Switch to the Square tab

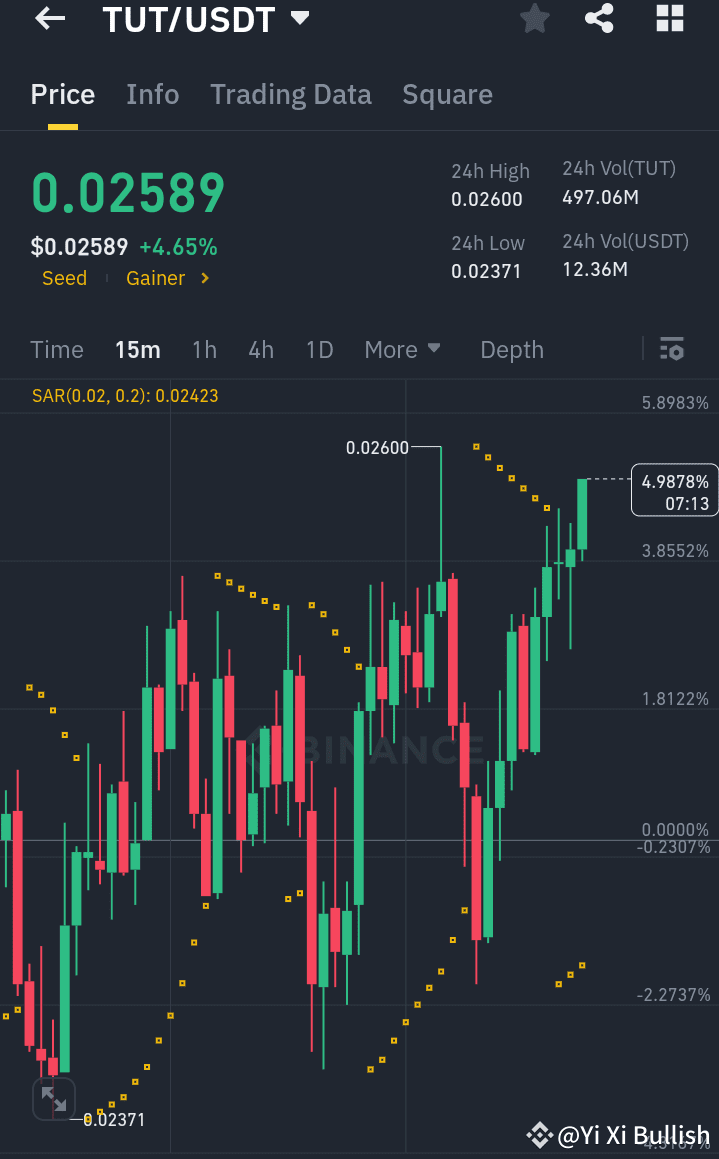pyautogui.click(x=447, y=94)
